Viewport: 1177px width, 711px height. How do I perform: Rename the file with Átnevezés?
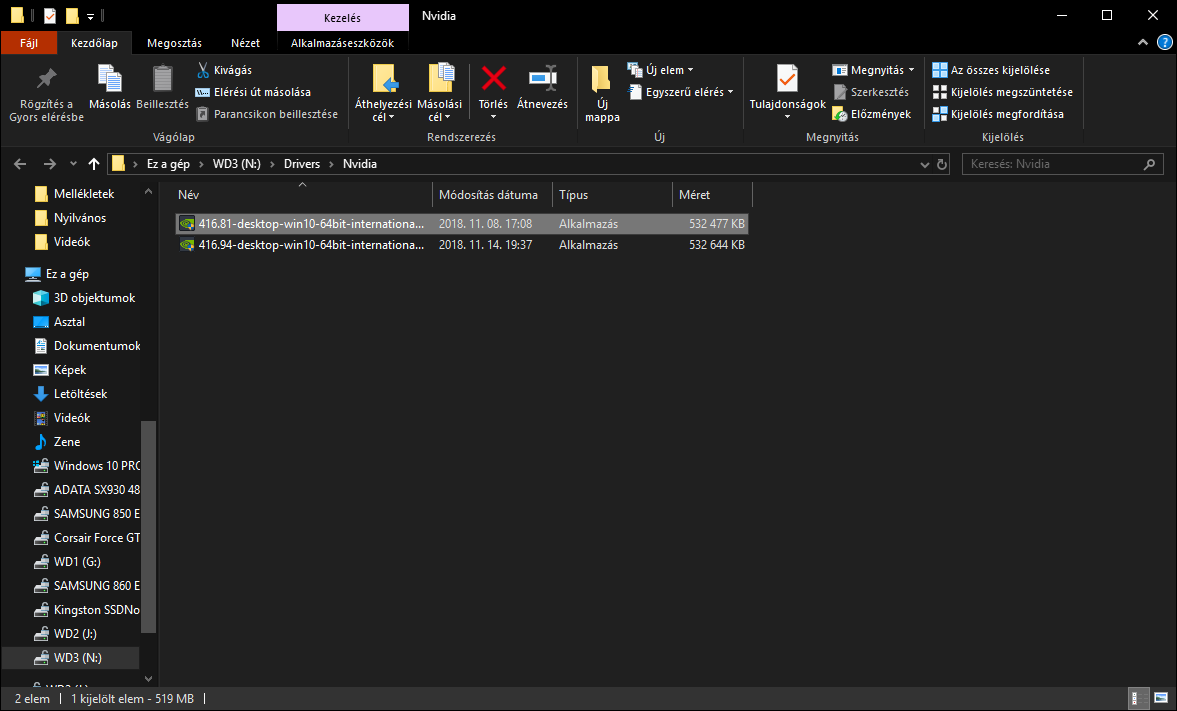click(x=542, y=88)
